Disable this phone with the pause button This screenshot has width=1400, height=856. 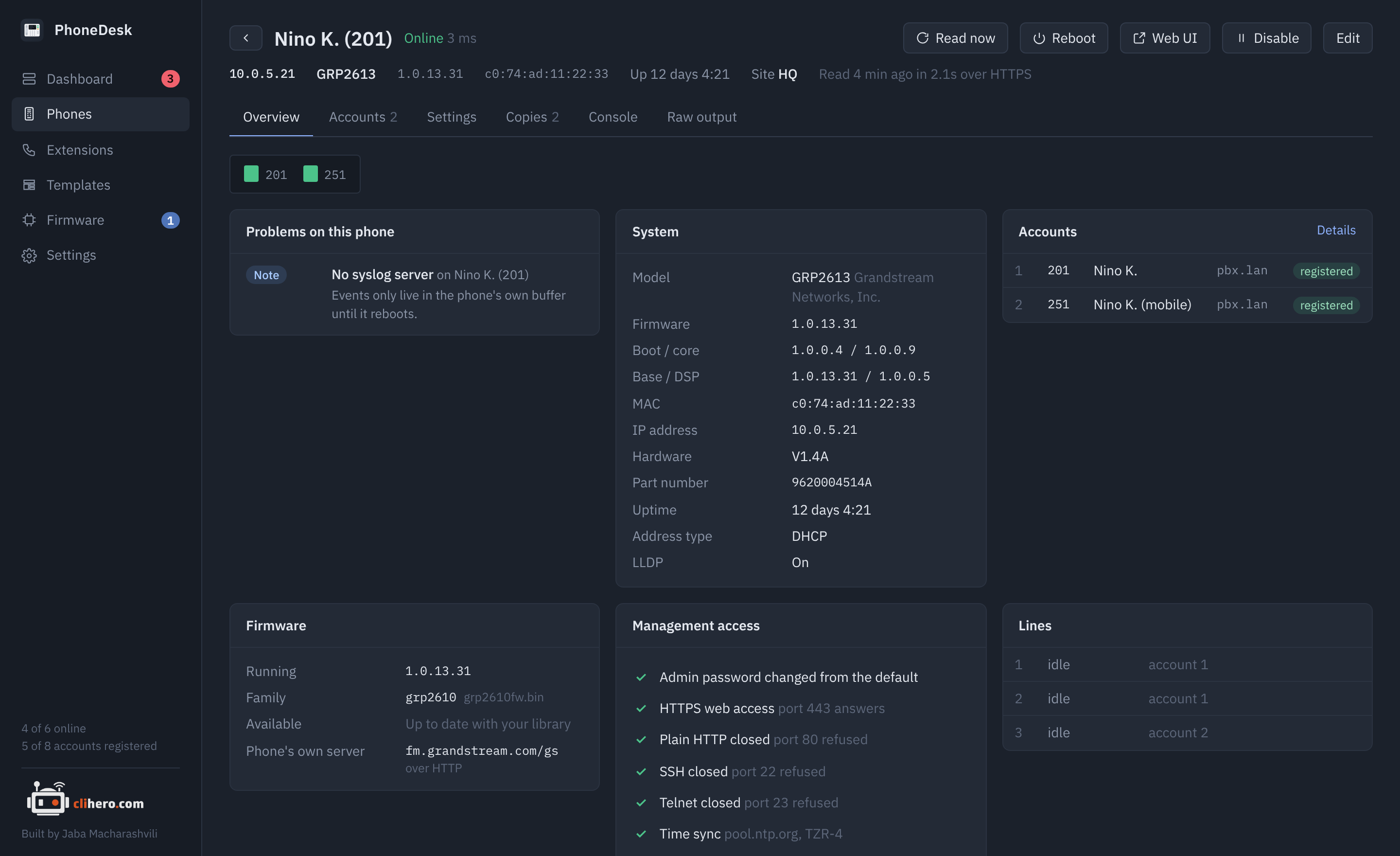(x=1266, y=38)
